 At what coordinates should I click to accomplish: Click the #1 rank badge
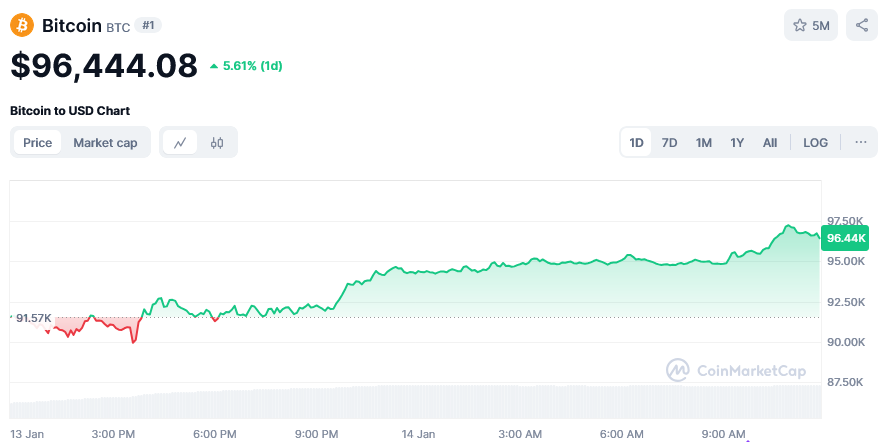(148, 25)
